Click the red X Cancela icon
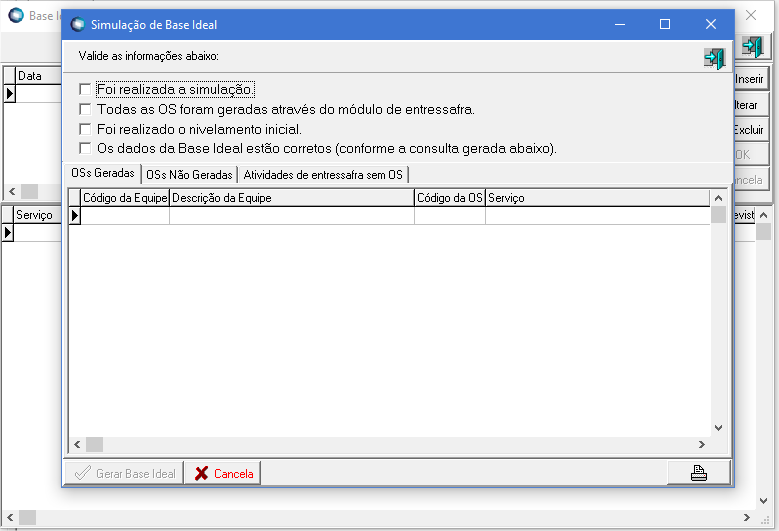 pos(201,473)
